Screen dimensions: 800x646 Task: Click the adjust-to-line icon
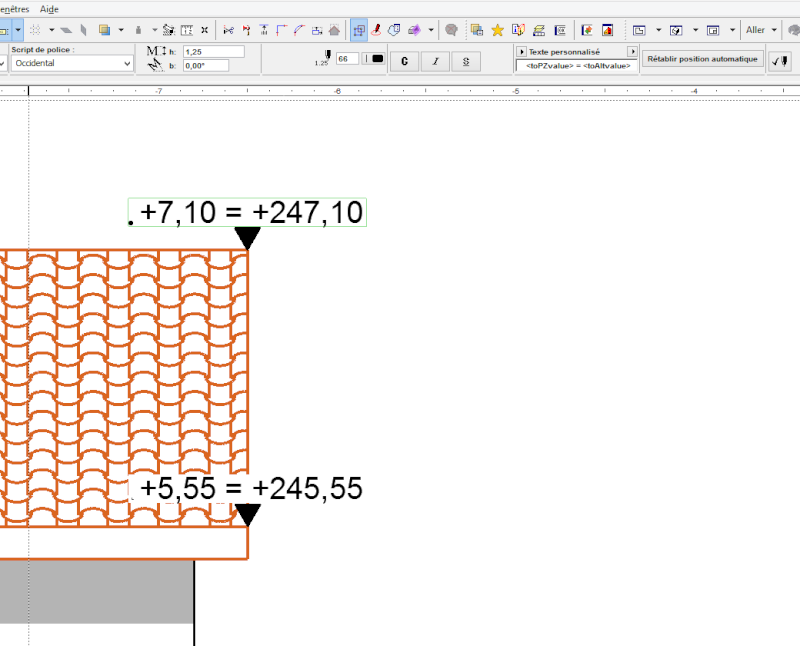click(264, 30)
